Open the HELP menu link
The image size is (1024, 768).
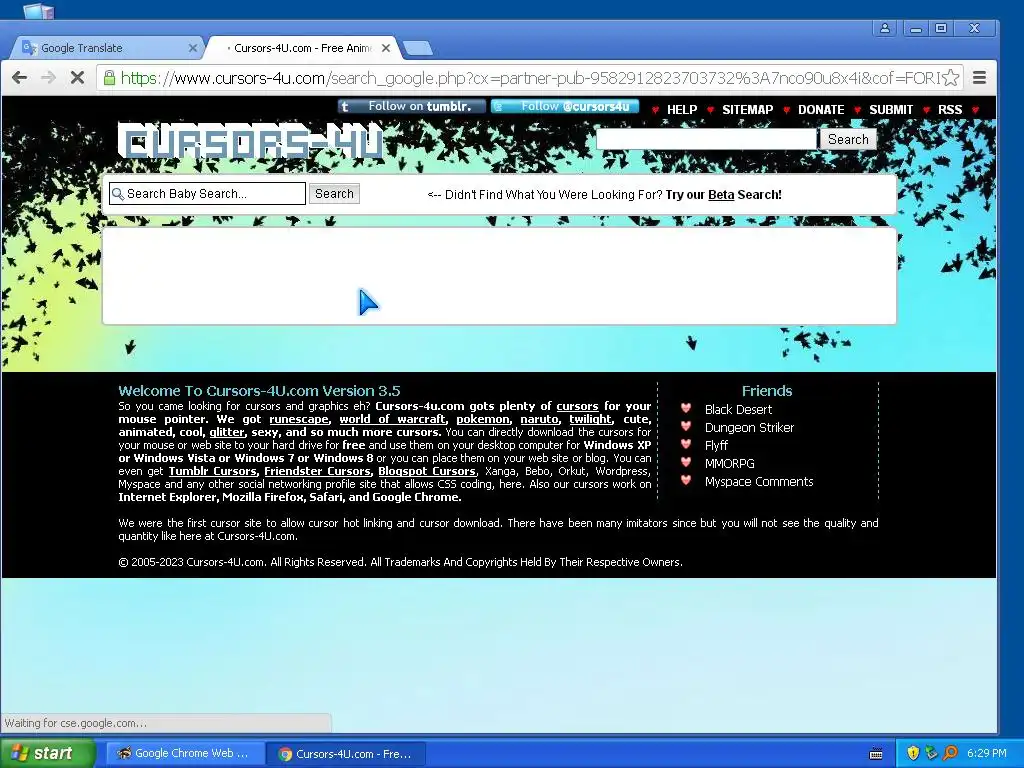pos(682,110)
